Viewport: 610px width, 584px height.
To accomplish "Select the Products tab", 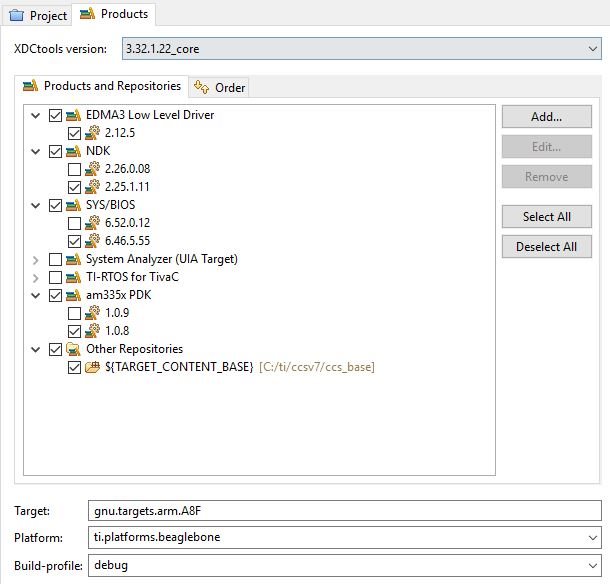I will 114,14.
